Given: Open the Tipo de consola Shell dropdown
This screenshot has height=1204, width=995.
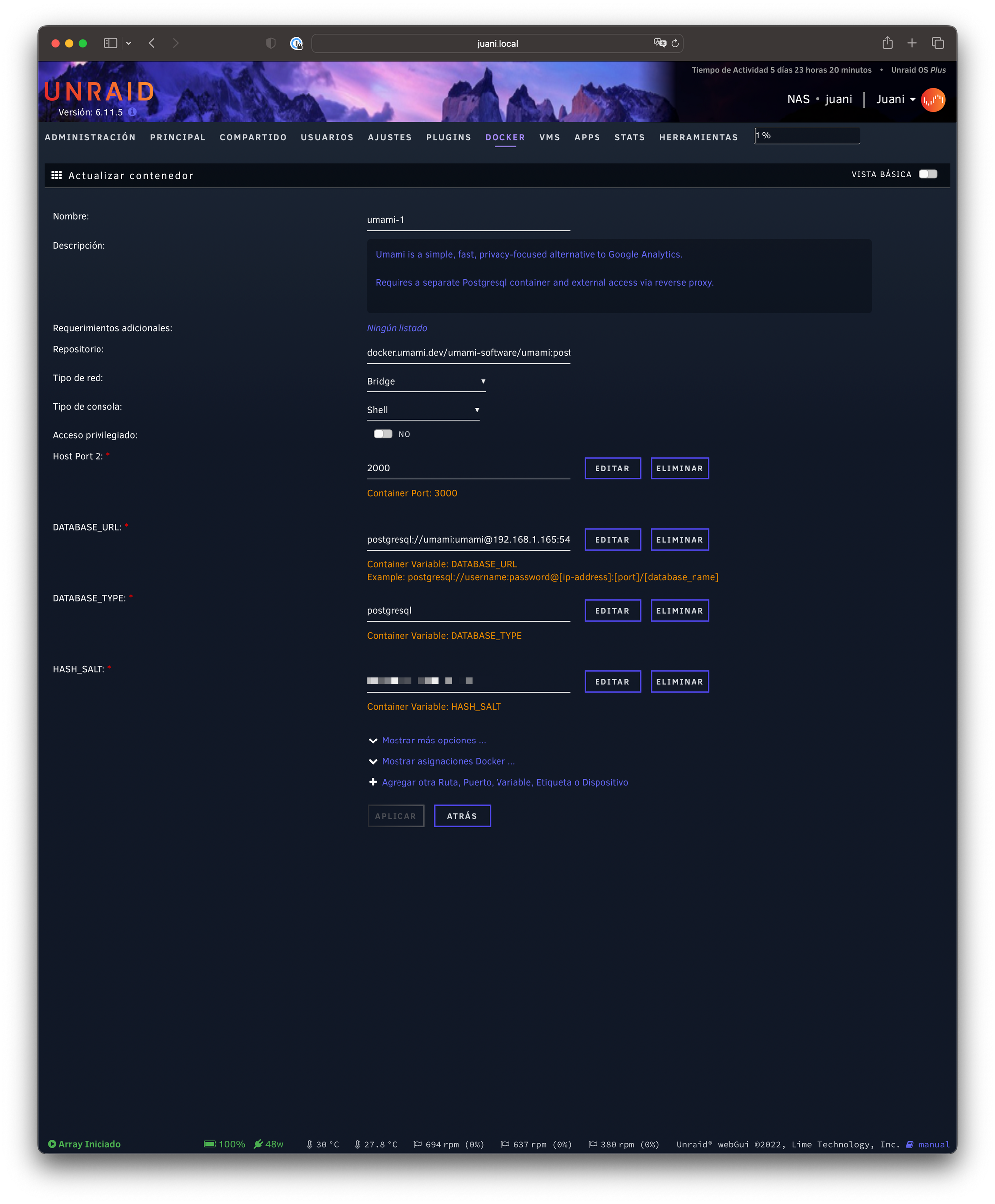Looking at the screenshot, I should (423, 410).
